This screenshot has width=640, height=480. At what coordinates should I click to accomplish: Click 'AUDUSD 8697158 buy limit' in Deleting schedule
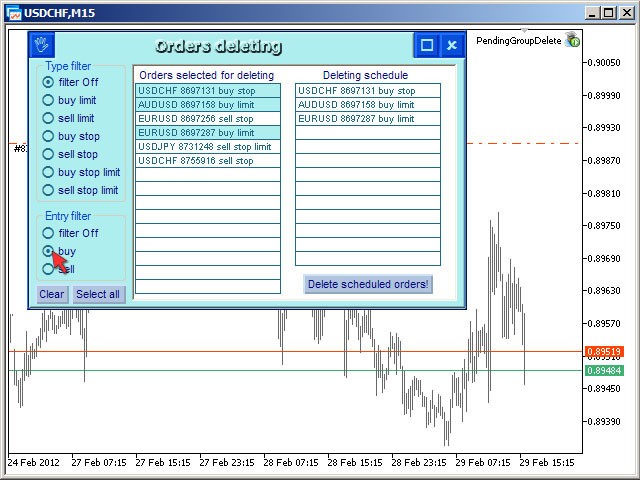[368, 104]
